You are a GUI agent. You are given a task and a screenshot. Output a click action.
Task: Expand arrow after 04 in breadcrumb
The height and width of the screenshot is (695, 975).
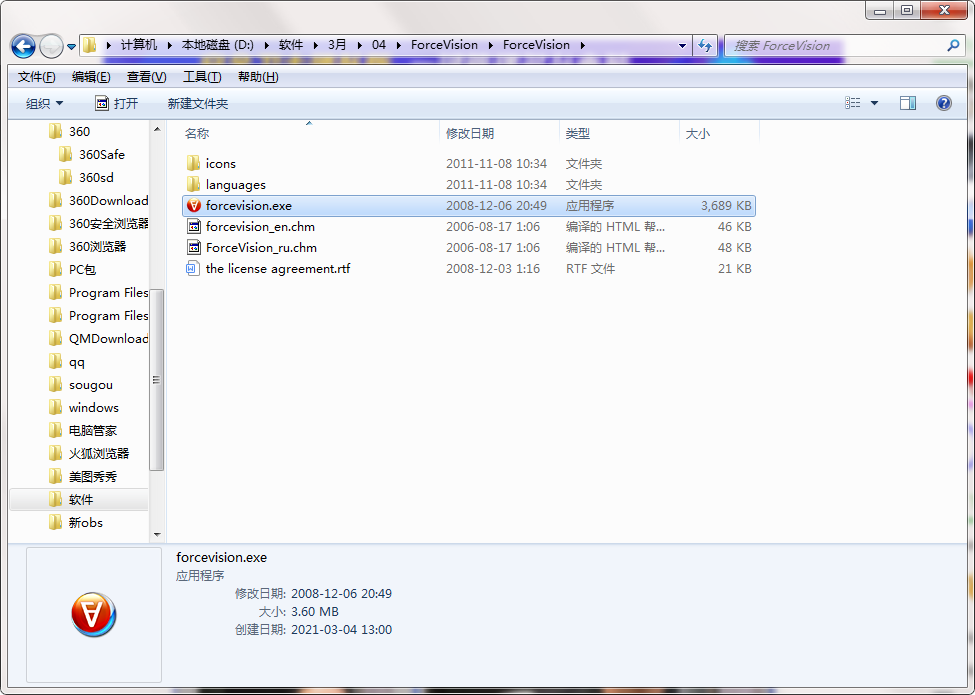coord(399,45)
